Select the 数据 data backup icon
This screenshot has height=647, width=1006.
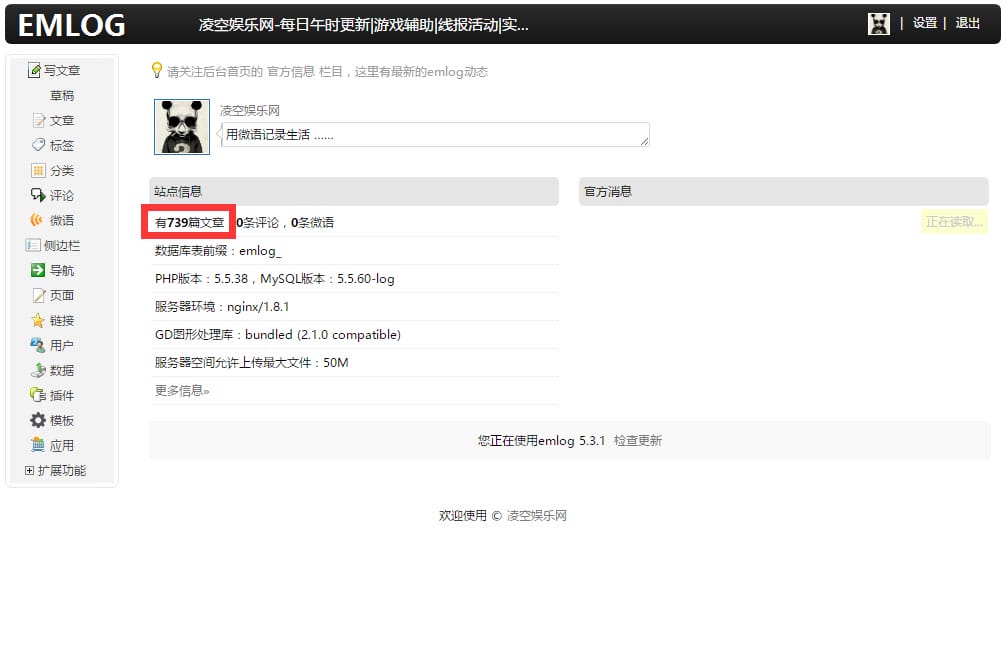click(x=37, y=370)
